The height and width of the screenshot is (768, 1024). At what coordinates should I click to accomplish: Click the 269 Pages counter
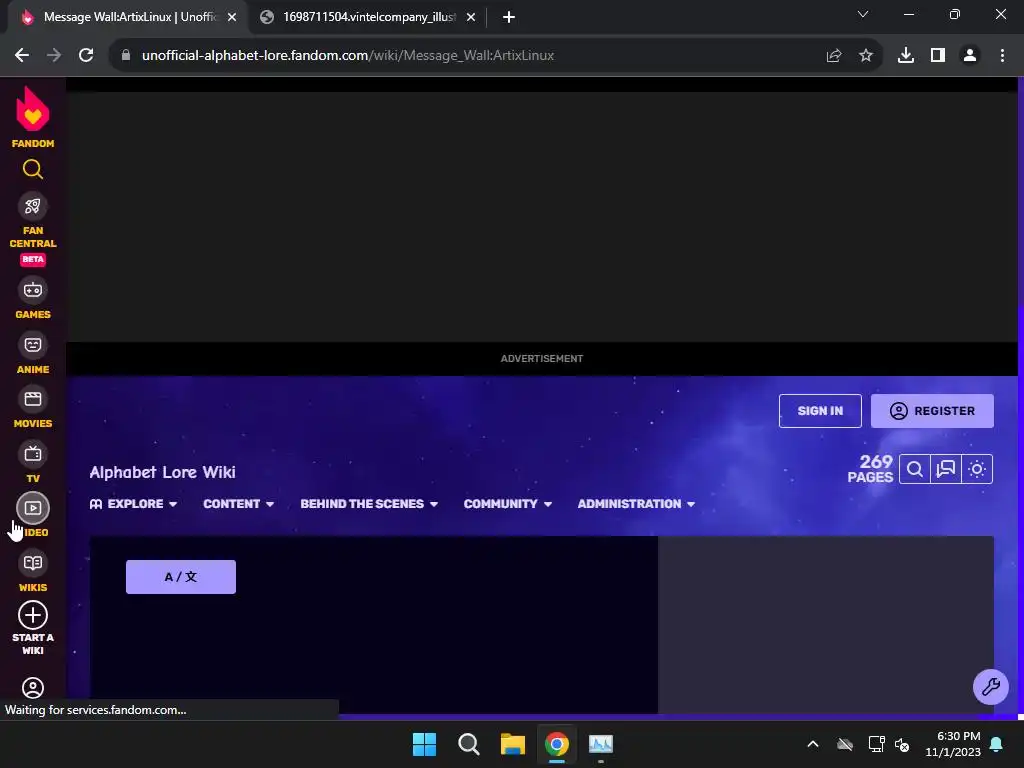click(x=870, y=469)
